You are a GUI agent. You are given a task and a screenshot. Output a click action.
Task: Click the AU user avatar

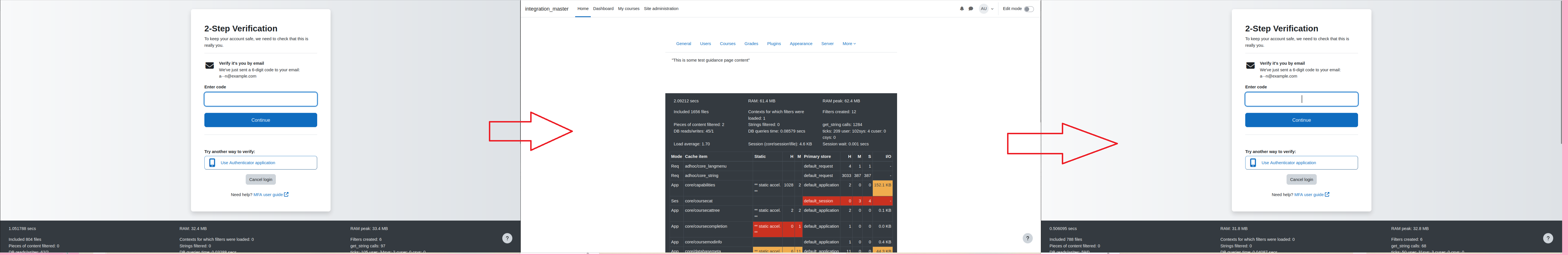point(984,9)
